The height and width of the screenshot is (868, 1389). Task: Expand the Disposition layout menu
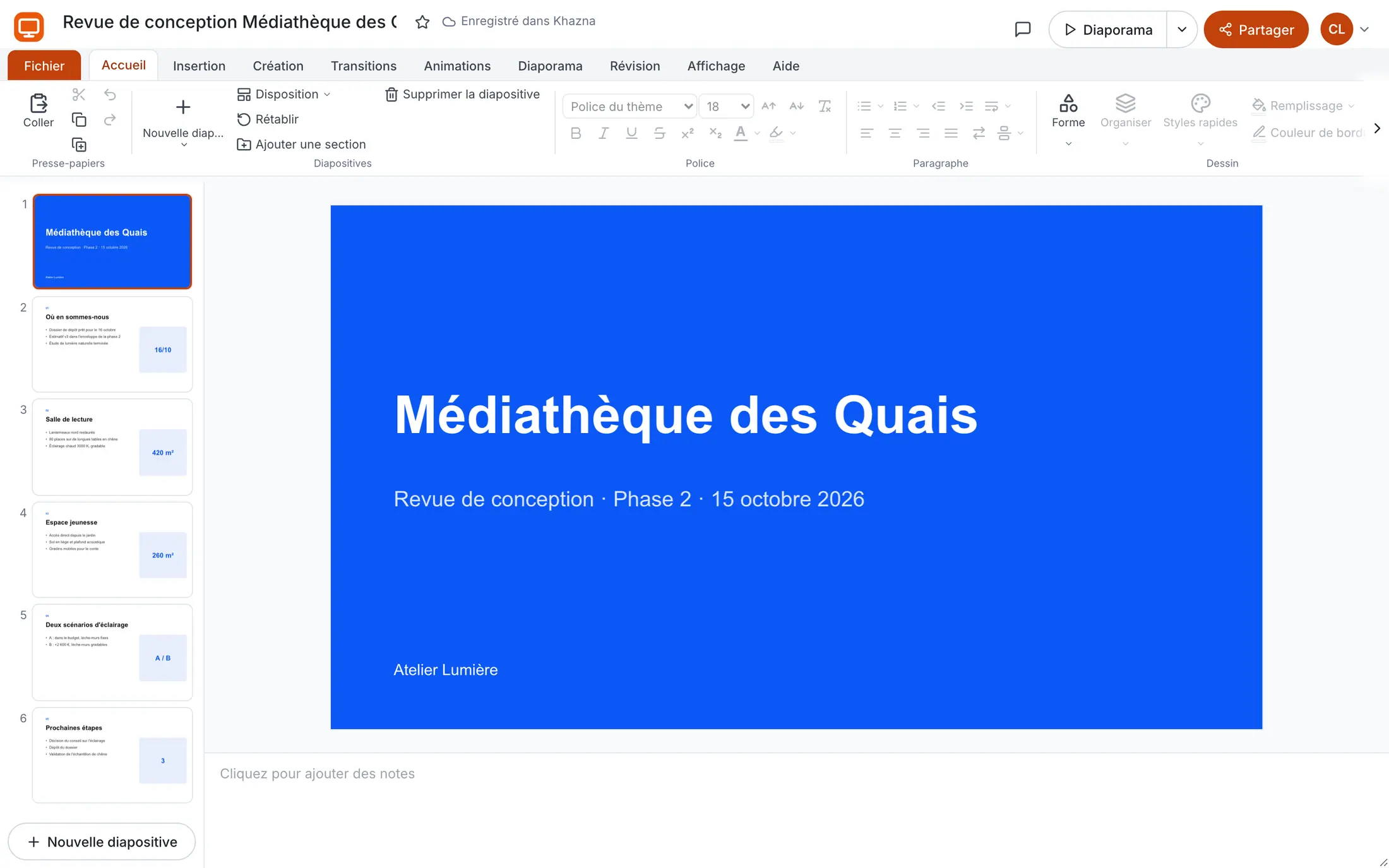284,94
